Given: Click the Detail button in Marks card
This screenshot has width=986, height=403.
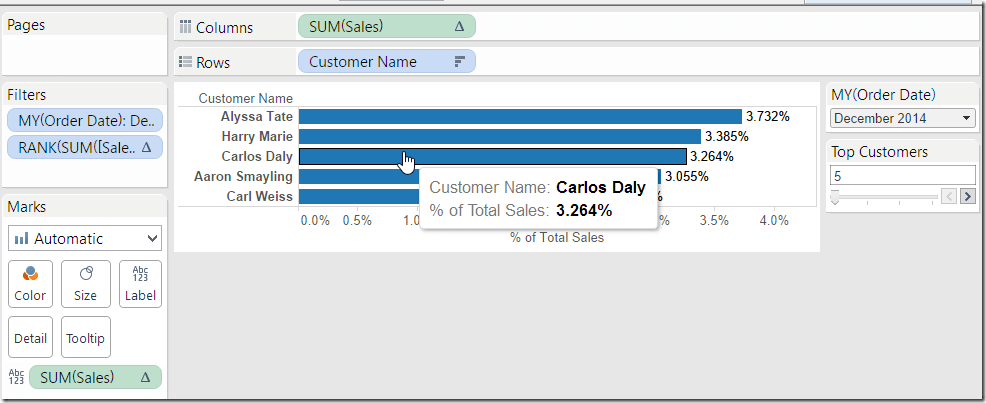Looking at the screenshot, I should 30,337.
